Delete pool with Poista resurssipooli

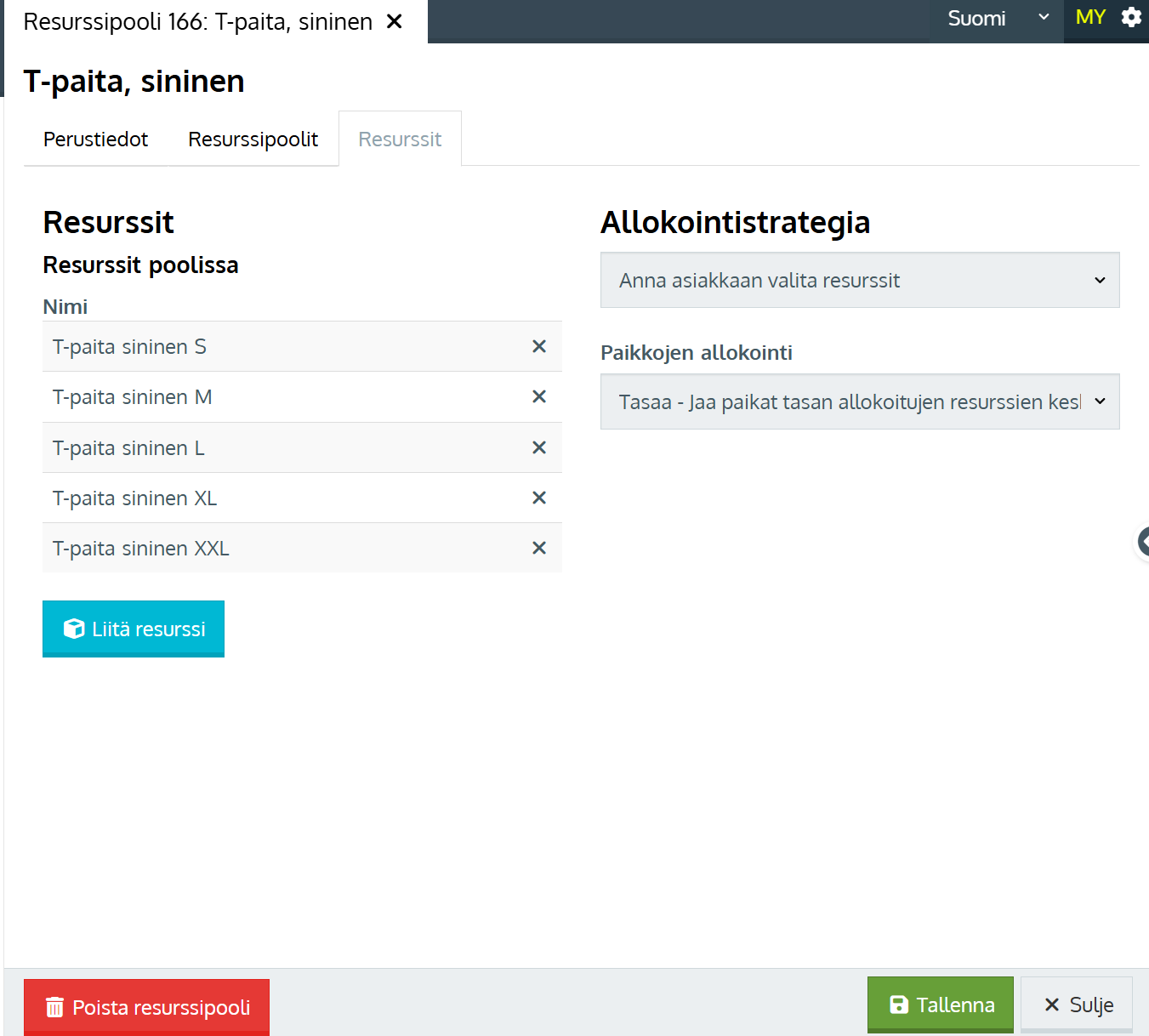point(146,1007)
